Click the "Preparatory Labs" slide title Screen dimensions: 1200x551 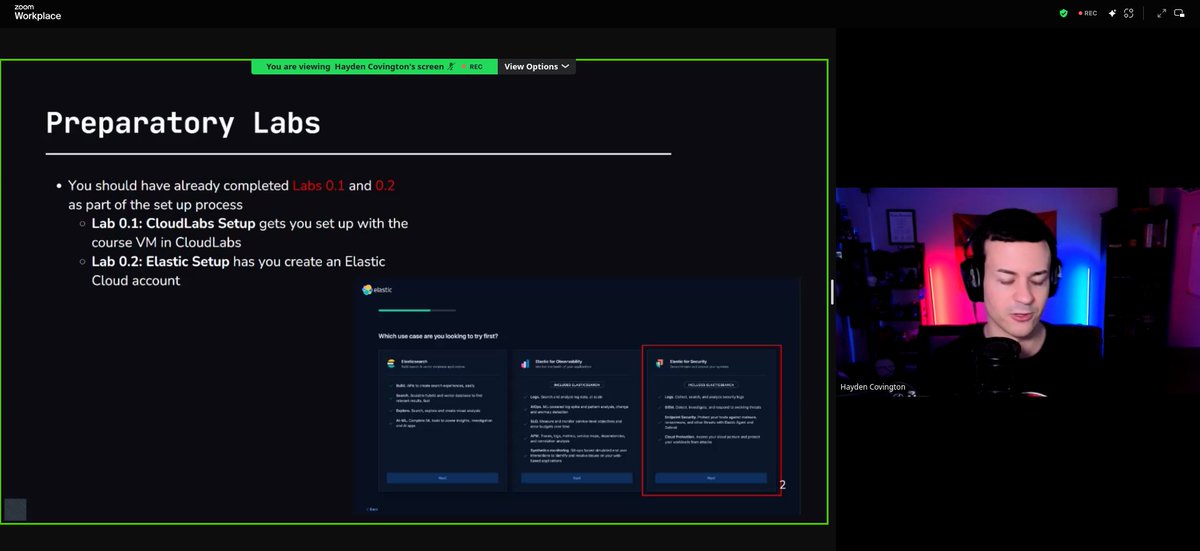click(x=183, y=123)
